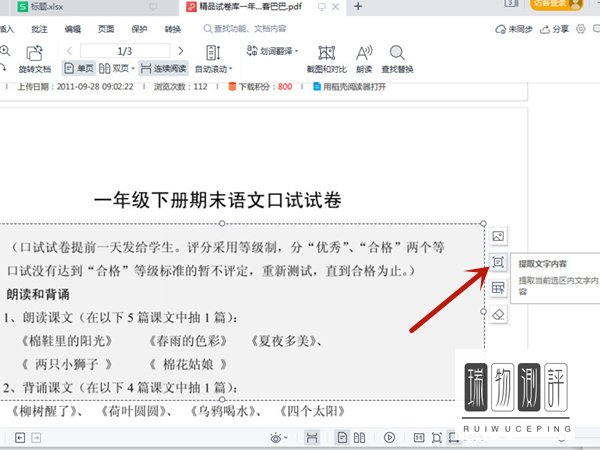Open the 页面 menu
The height and width of the screenshot is (450, 600).
tap(106, 29)
